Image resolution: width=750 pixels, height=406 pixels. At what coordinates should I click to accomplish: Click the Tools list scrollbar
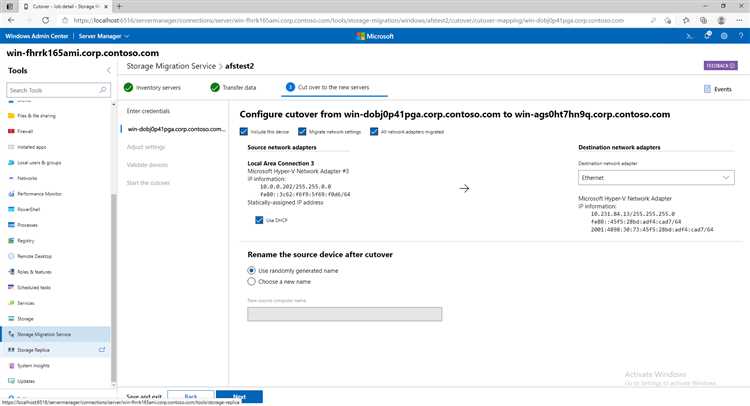(113, 287)
